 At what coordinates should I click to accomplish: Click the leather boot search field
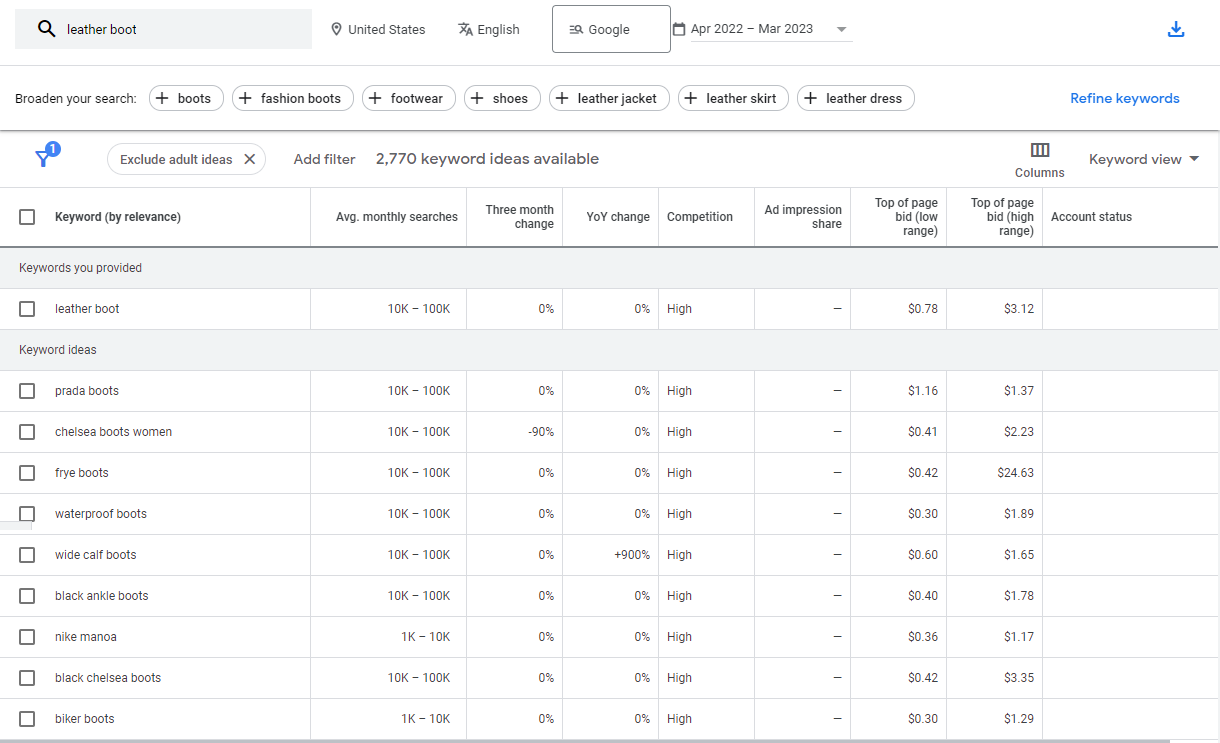[180, 29]
